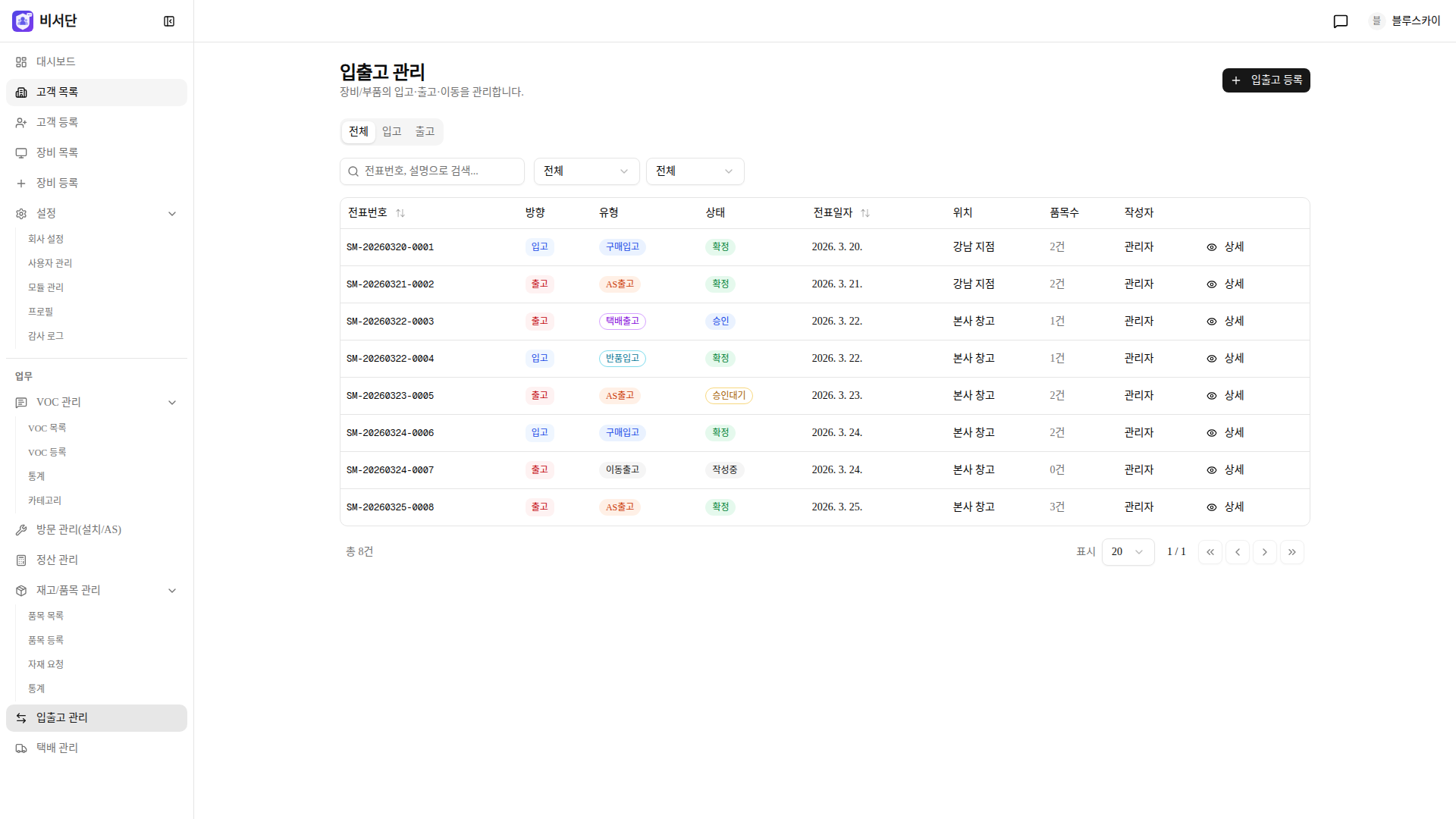Open 품목 목록 submenu item

(45, 617)
